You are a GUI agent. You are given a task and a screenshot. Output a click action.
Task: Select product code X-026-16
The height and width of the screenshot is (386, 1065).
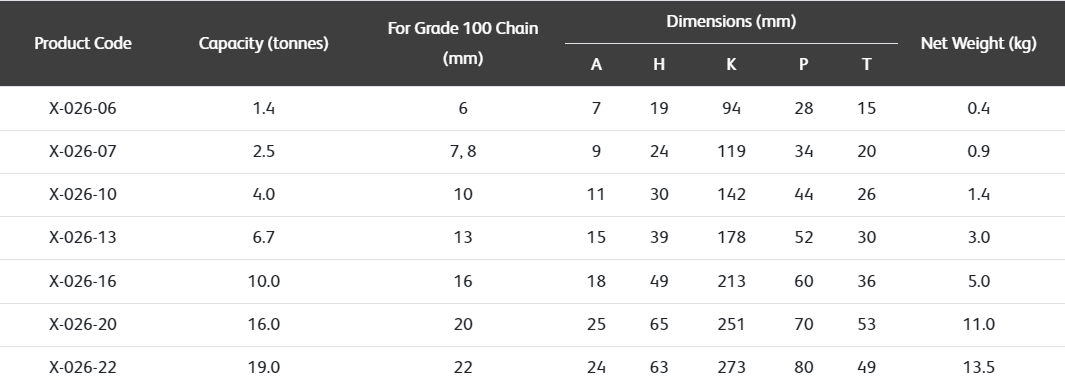83,281
